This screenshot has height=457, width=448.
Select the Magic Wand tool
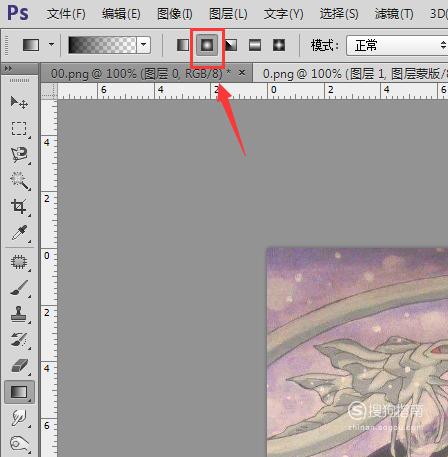20,181
